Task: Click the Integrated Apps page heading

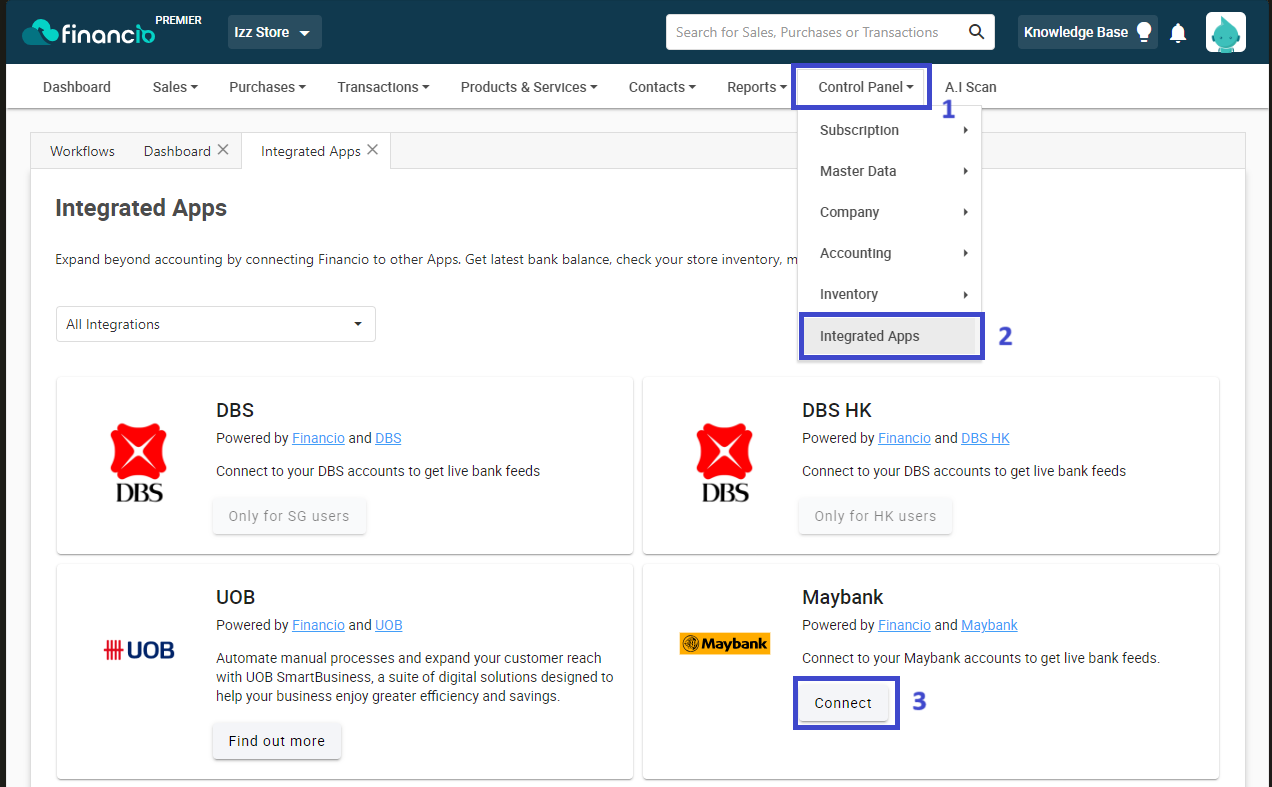Action: pyautogui.click(x=141, y=208)
